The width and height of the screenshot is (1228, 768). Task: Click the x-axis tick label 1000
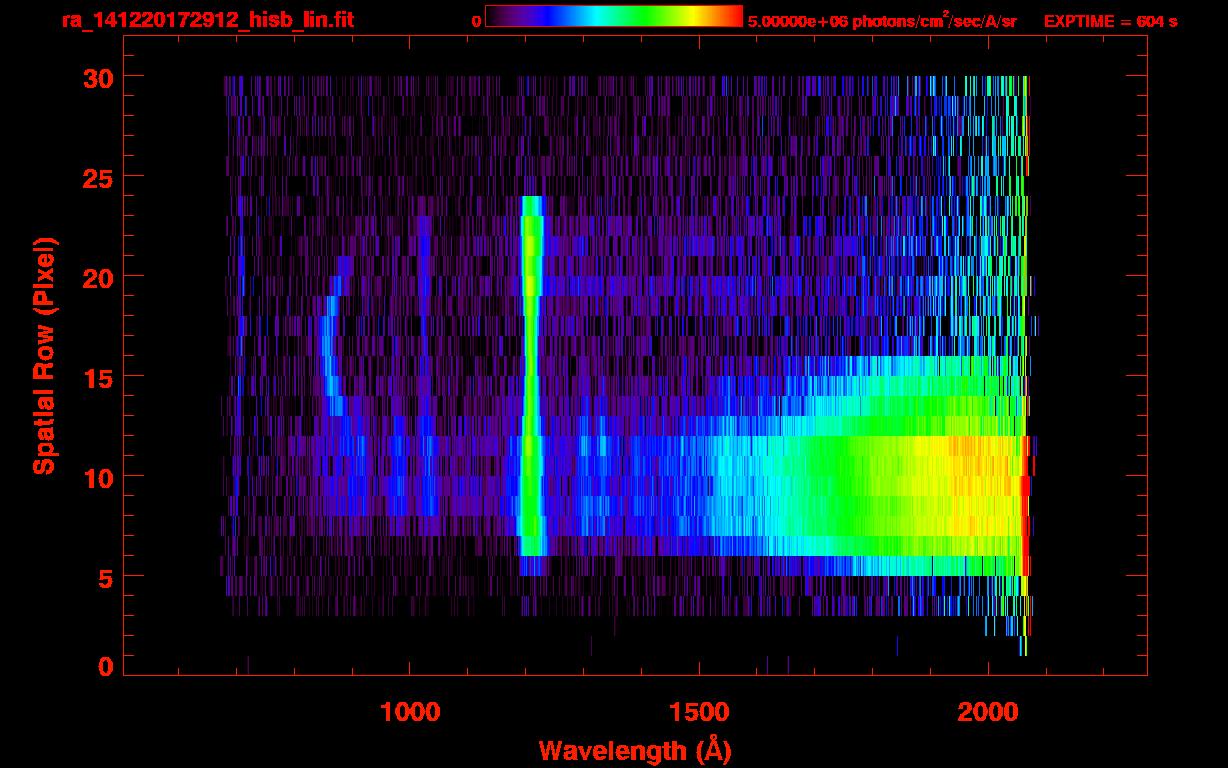pos(410,712)
